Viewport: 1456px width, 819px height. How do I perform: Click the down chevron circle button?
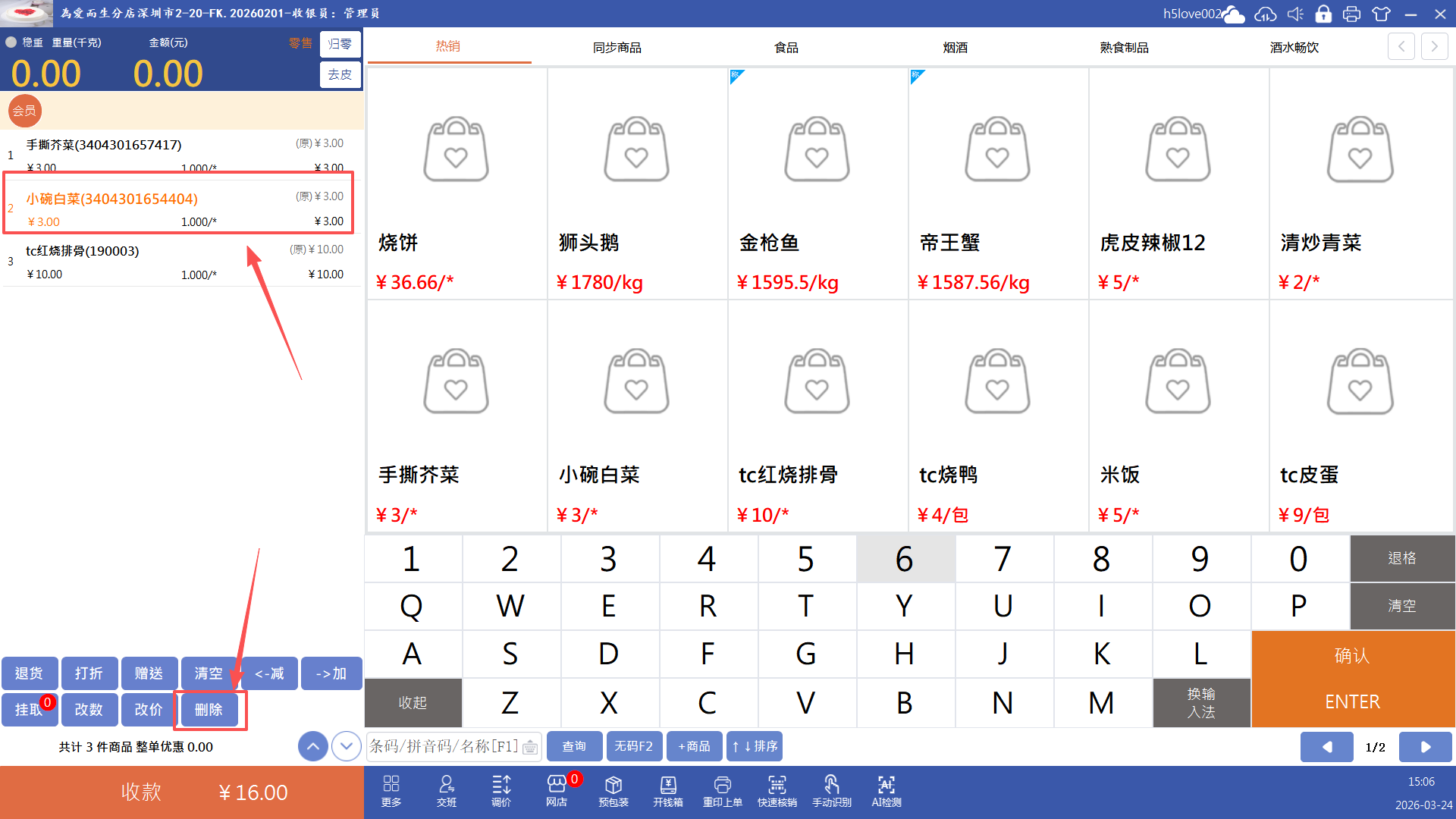[347, 746]
